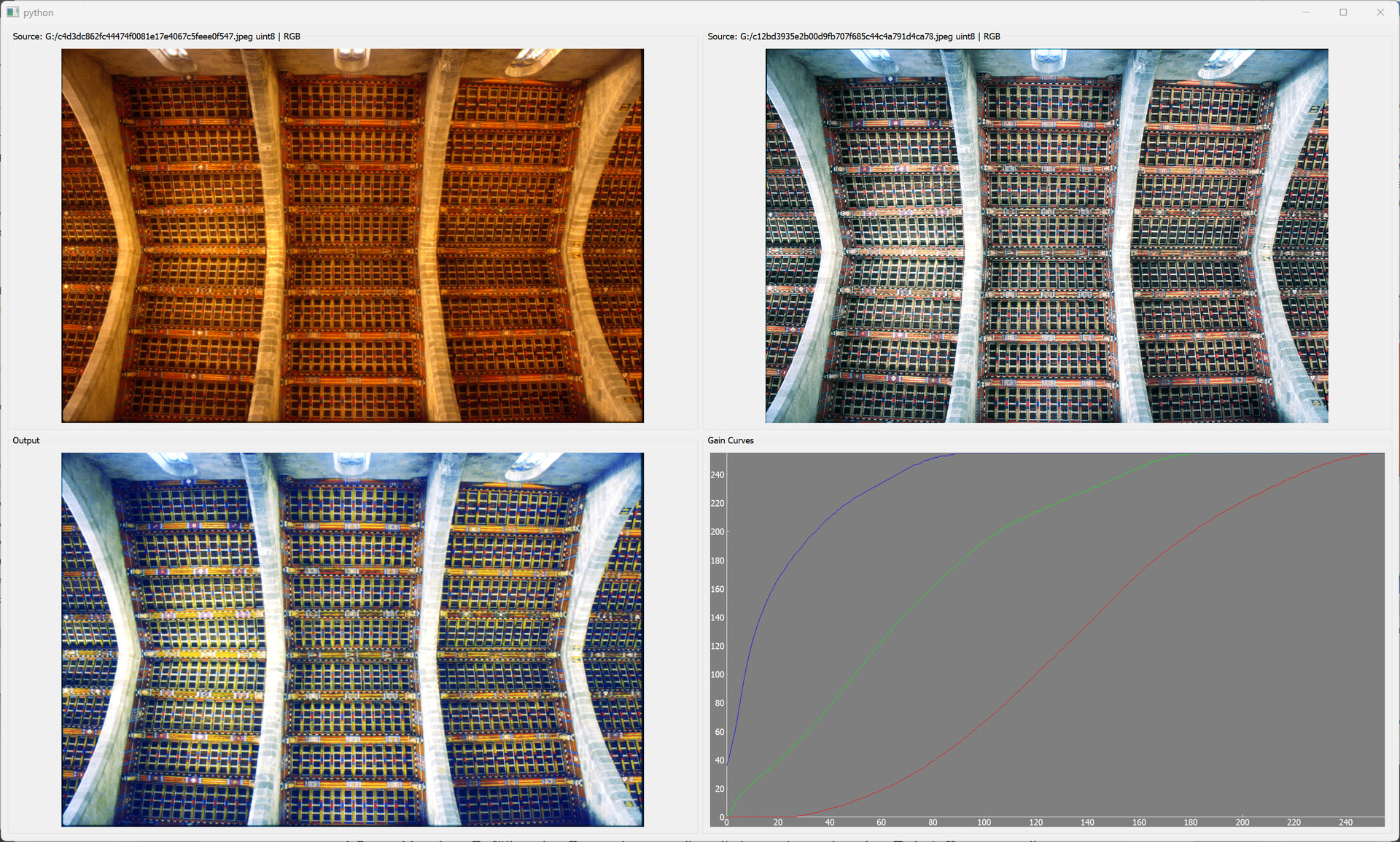Image resolution: width=1400 pixels, height=842 pixels.
Task: Click the left Source file path label
Action: point(156,36)
